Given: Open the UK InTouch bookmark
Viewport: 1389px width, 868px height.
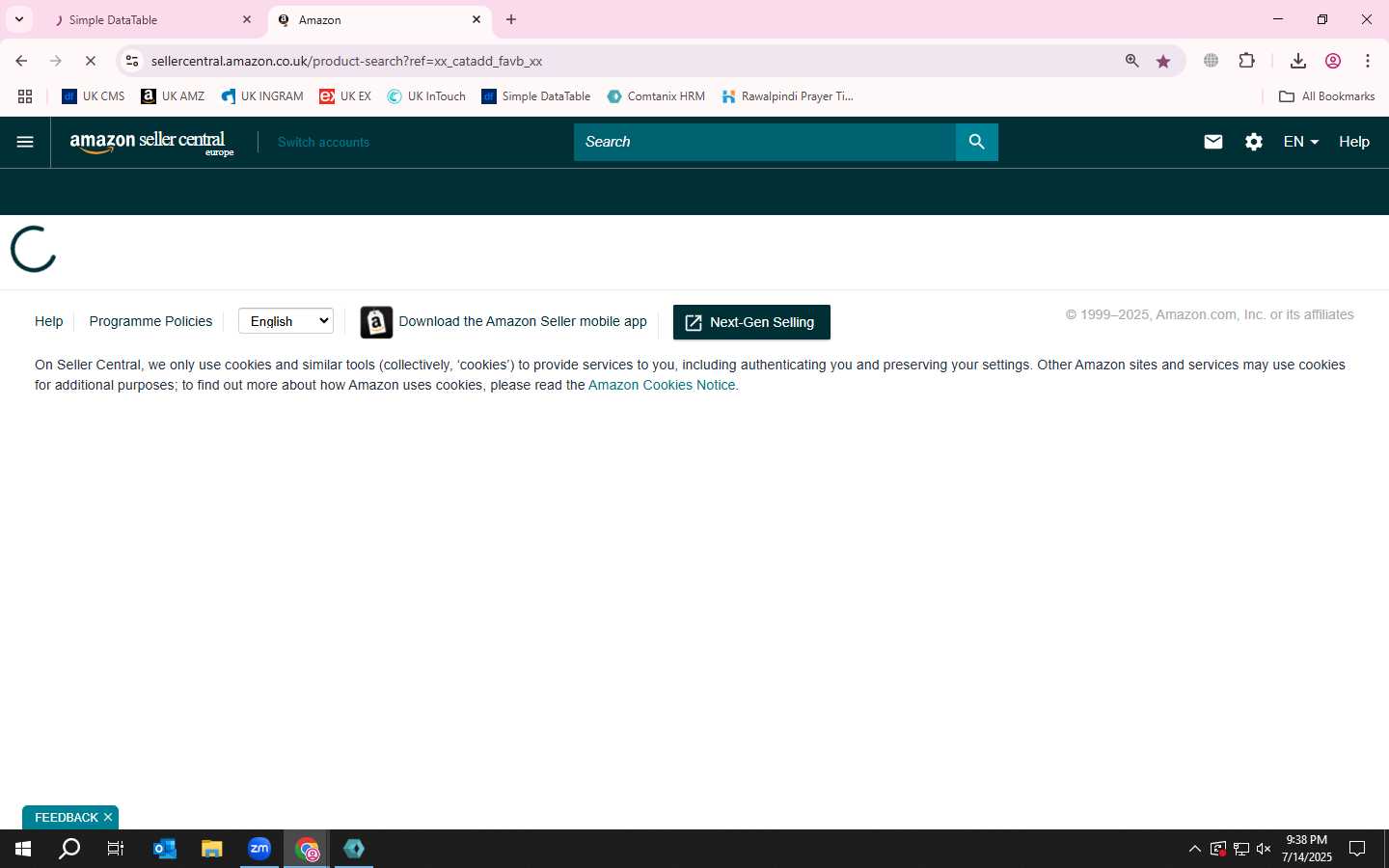Looking at the screenshot, I should (x=426, y=96).
